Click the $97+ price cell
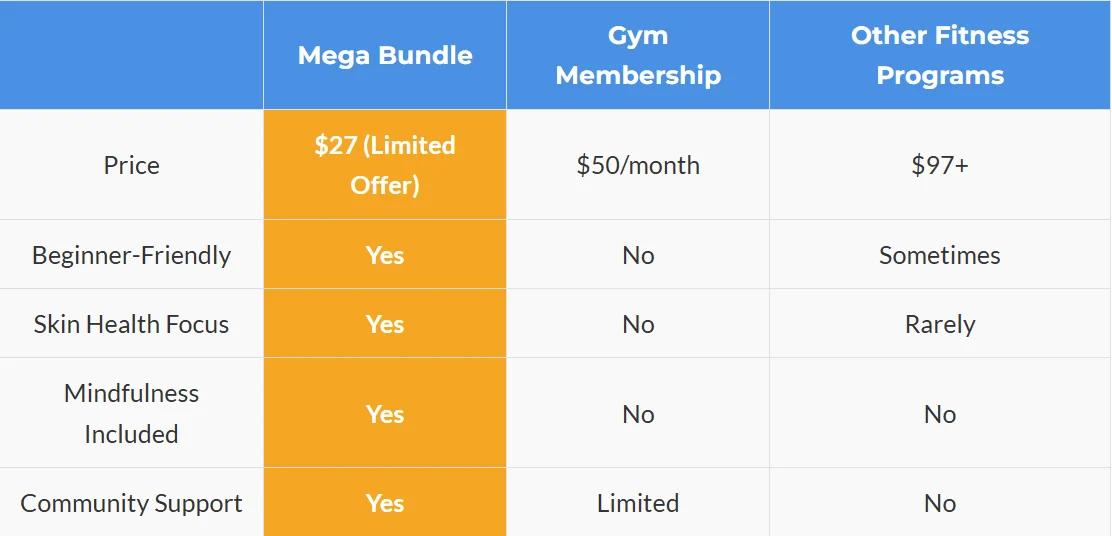Image resolution: width=1112 pixels, height=536 pixels. [940, 165]
